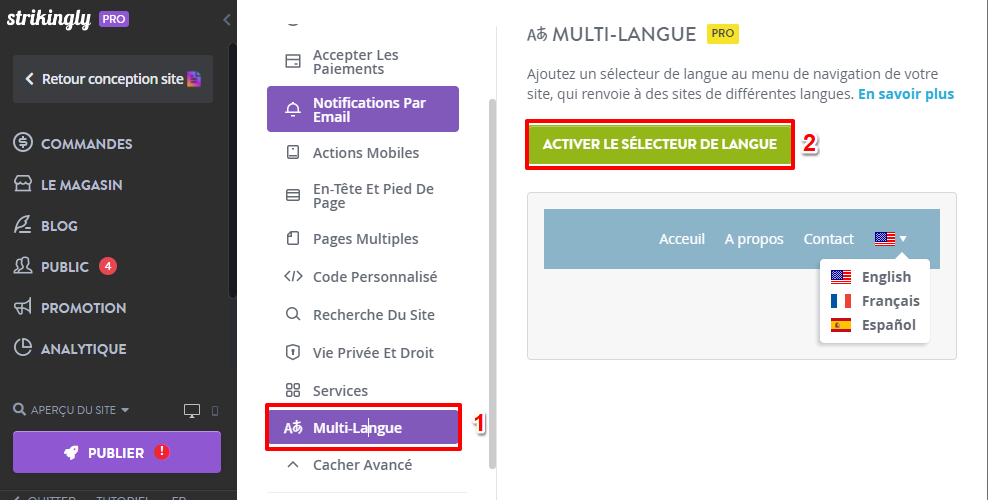Open the Pages Multiples settings
Viewport: 988px width, 500px height.
click(363, 239)
